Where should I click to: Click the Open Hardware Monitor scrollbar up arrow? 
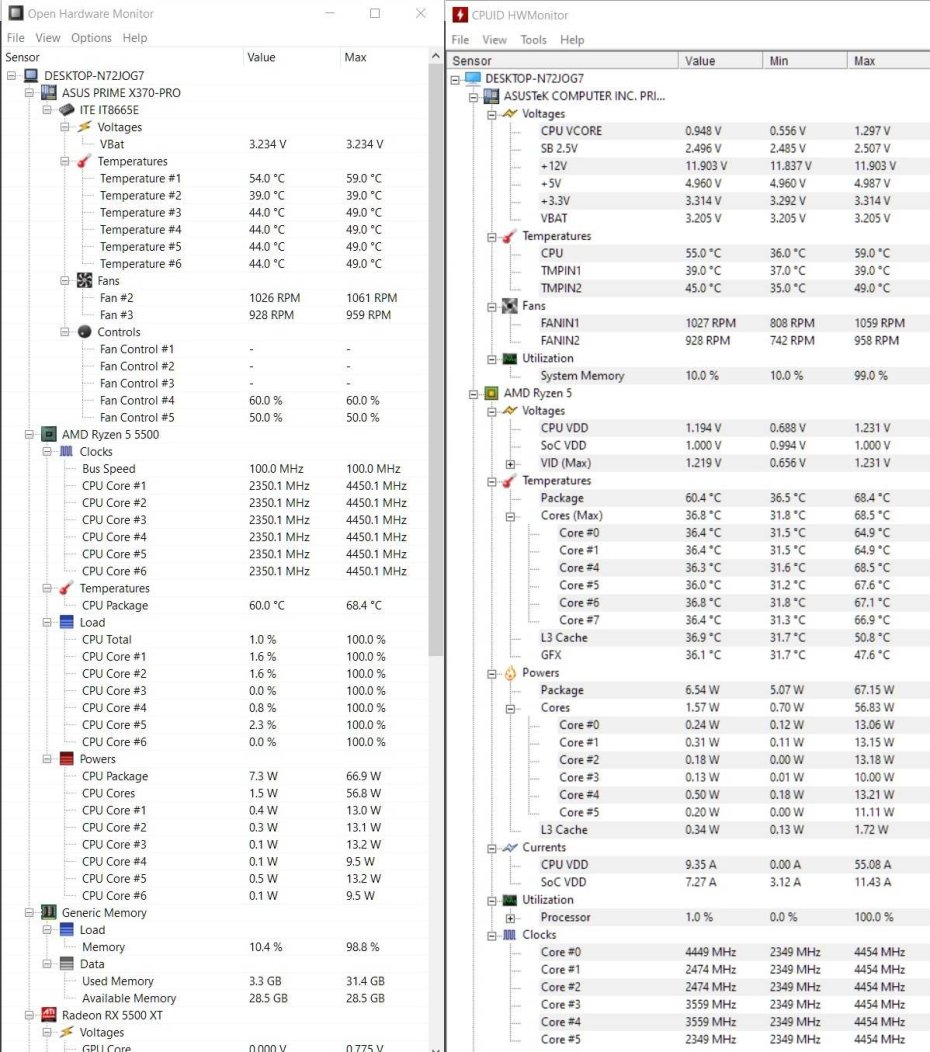435,56
